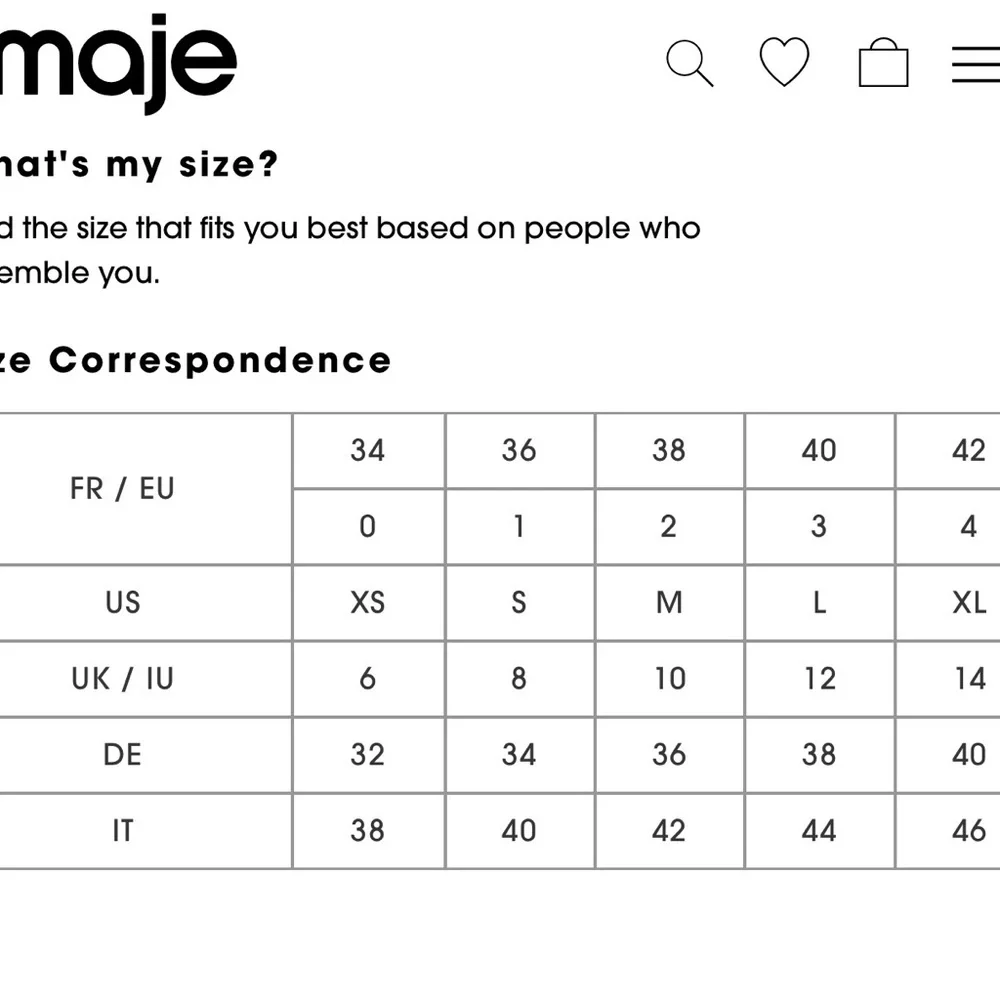The image size is (1000, 1000).
Task: Click XL in the US row
Action: (969, 602)
